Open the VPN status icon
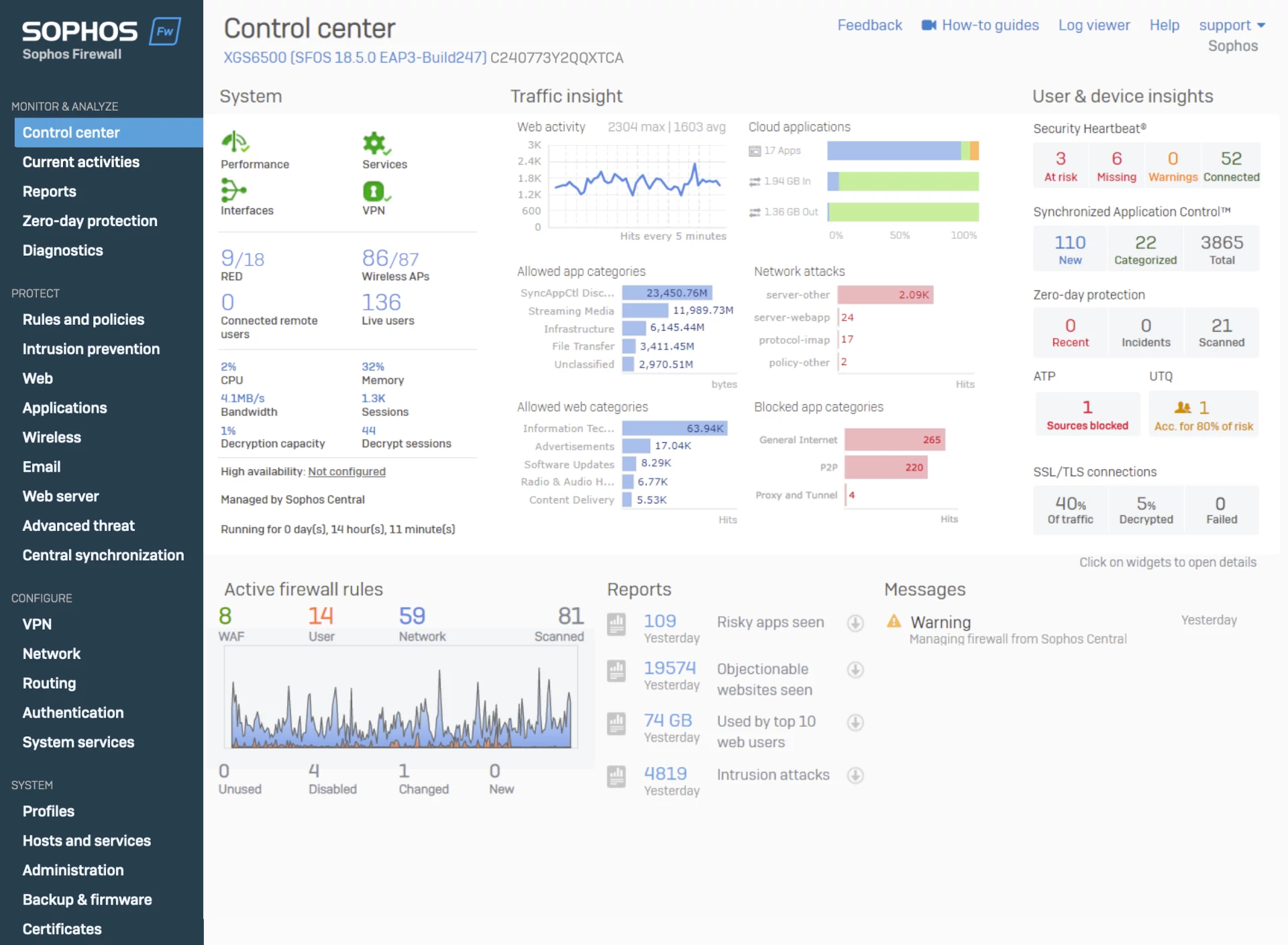This screenshot has height=945, width=1288. (376, 191)
